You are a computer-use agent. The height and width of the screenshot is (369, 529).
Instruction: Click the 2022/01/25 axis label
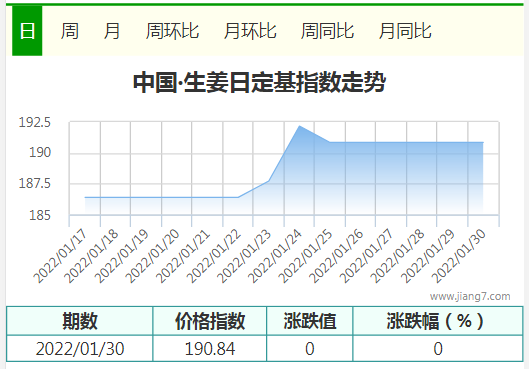click(x=306, y=256)
